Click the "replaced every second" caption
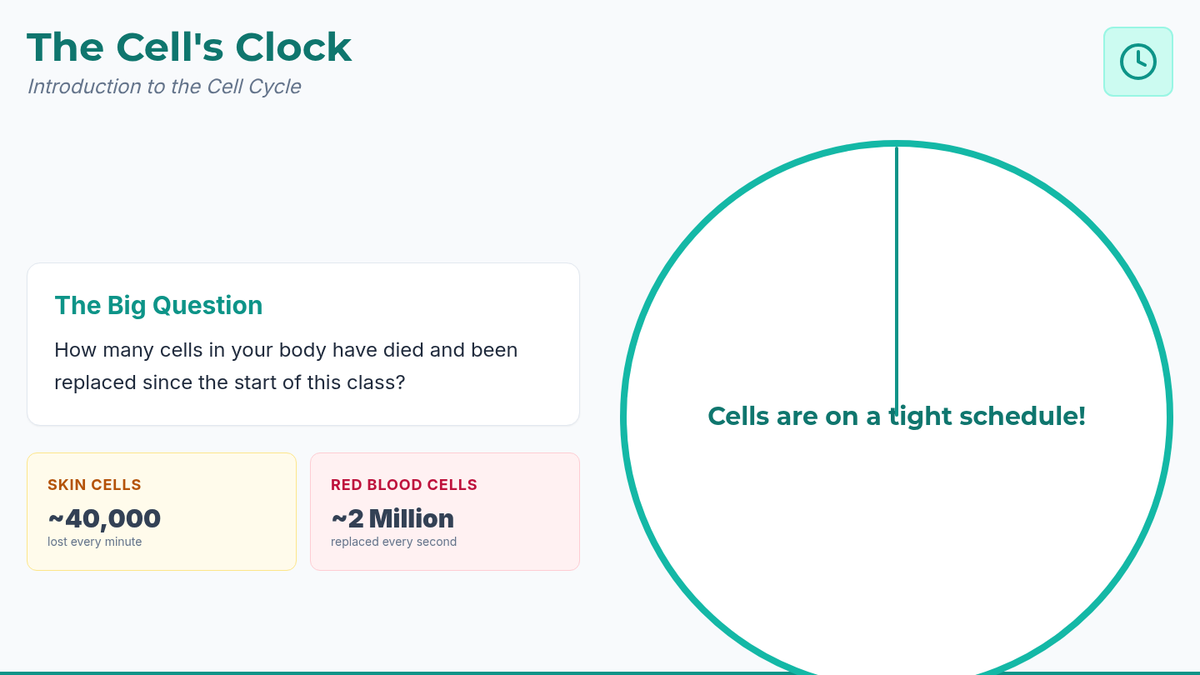 pos(393,542)
